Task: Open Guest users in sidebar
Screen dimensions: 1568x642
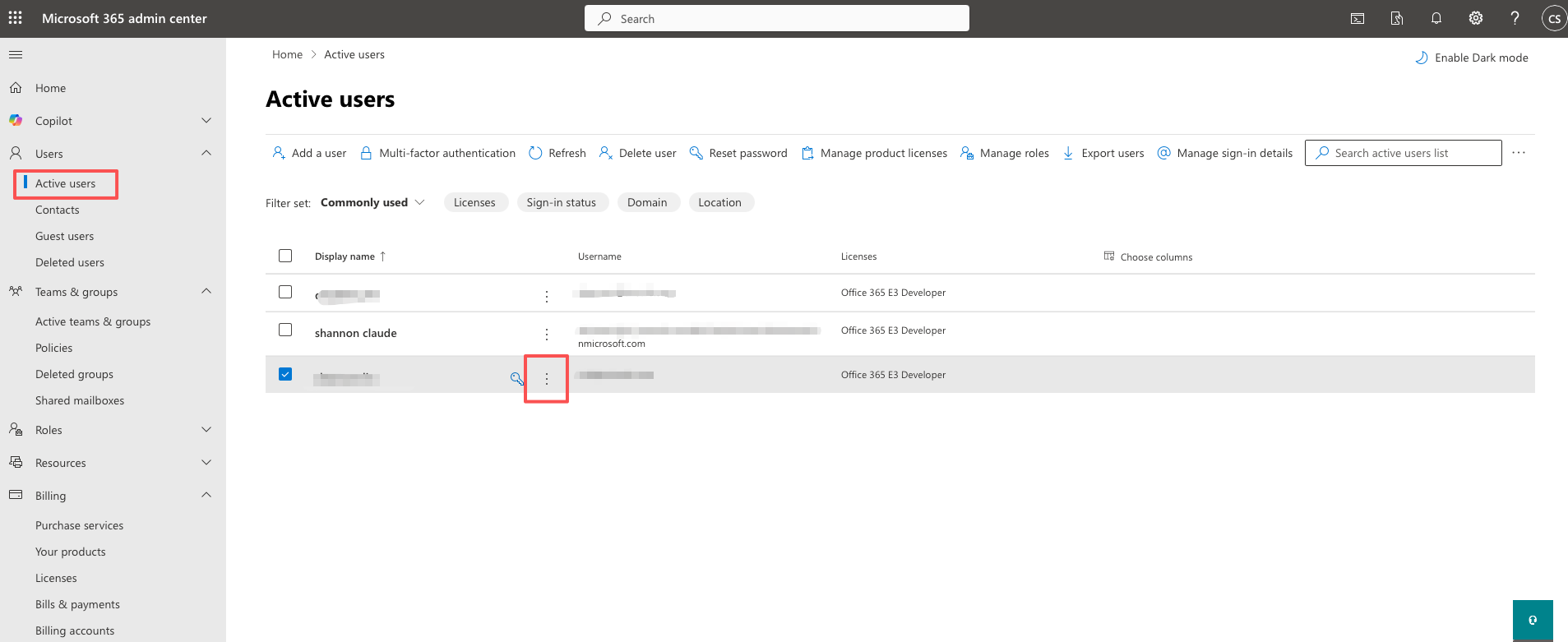Action: click(x=64, y=236)
